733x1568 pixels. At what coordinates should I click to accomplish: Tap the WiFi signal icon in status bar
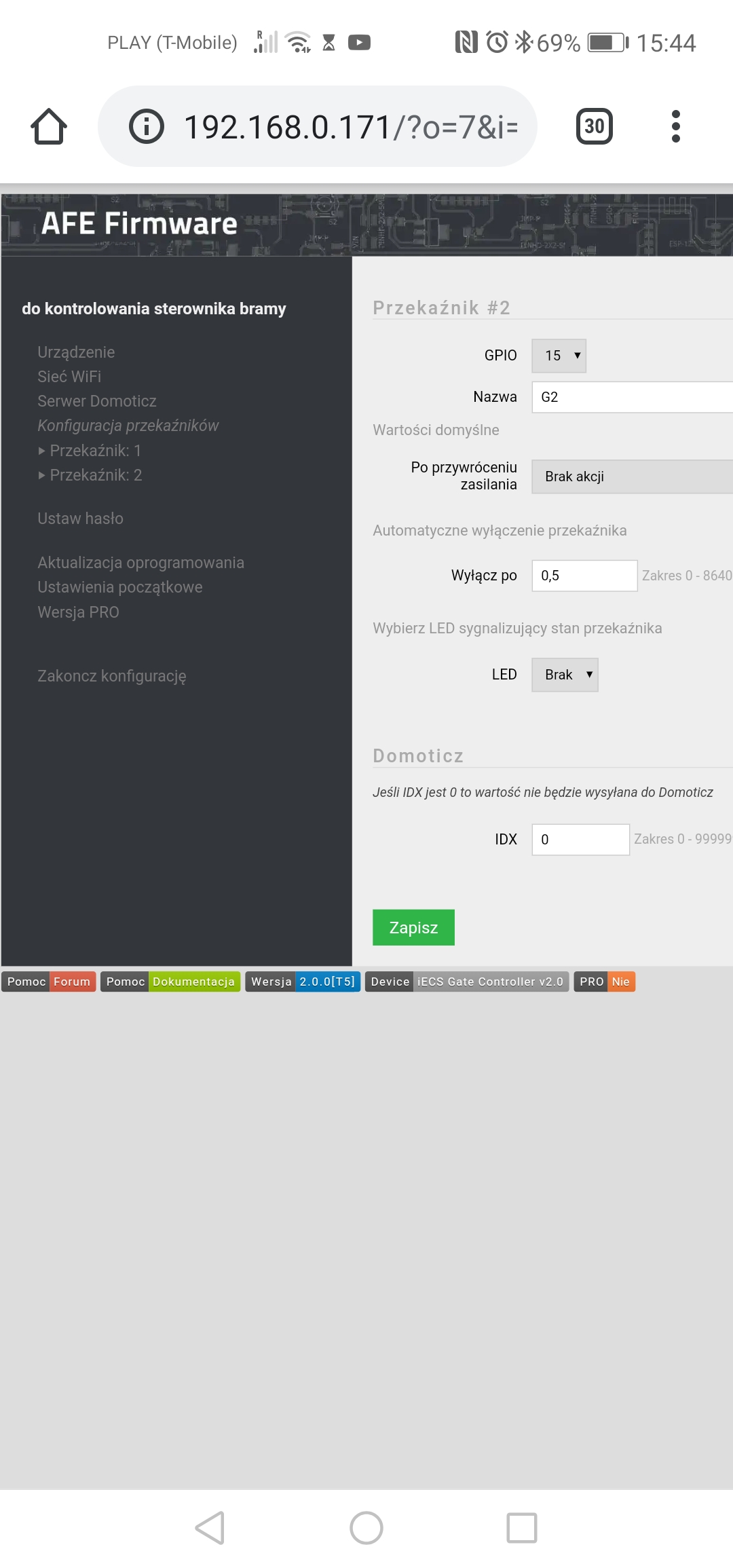(x=299, y=42)
